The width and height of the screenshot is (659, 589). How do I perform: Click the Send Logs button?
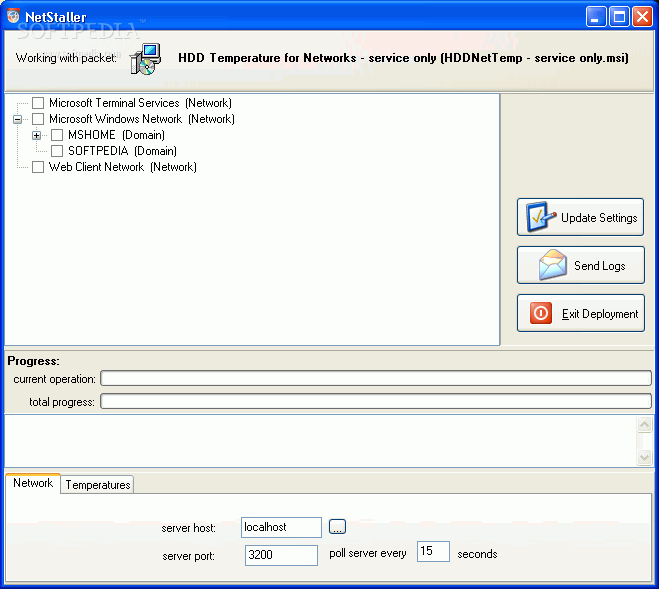pyautogui.click(x=580, y=265)
